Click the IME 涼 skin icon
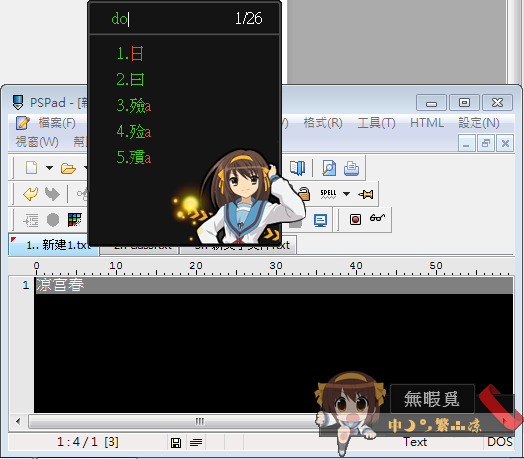 [475, 426]
